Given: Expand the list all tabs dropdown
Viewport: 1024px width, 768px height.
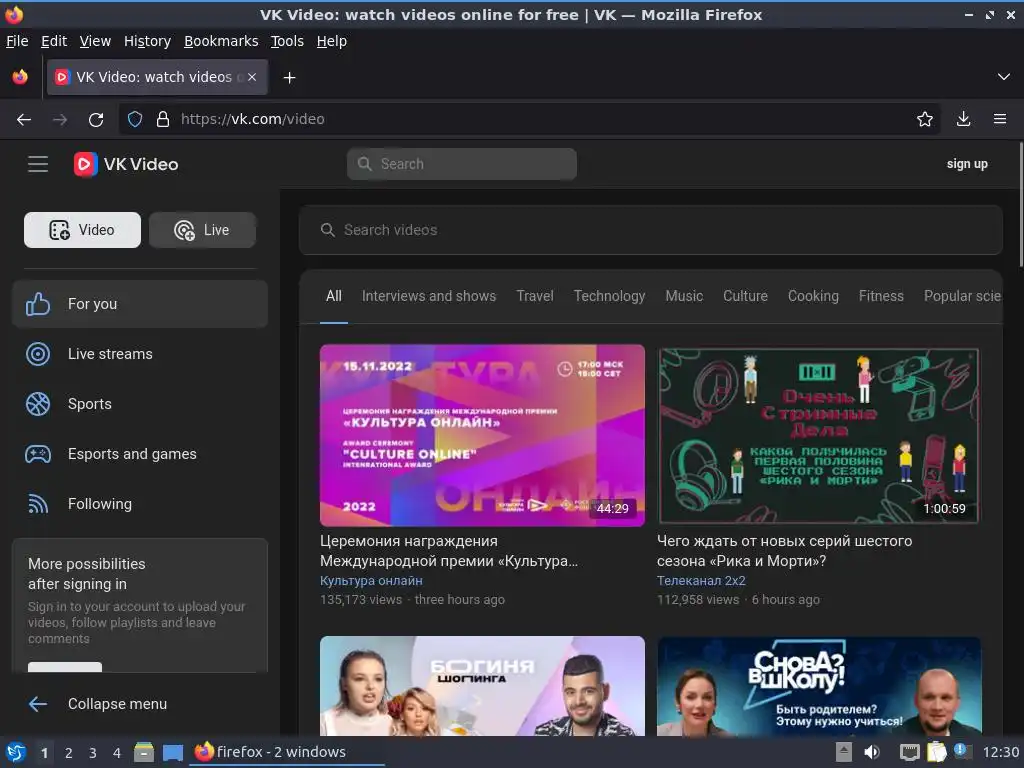Looking at the screenshot, I should tap(1004, 77).
